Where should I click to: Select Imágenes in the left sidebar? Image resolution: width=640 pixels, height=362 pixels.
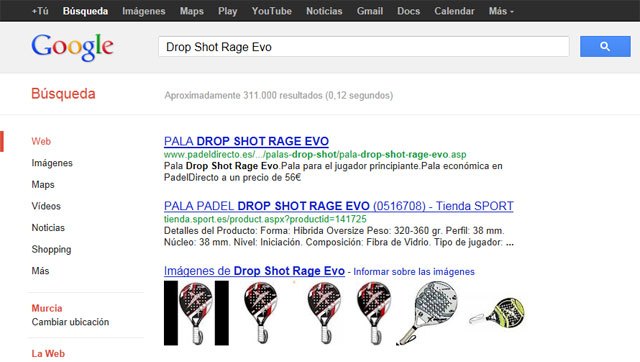[52, 163]
